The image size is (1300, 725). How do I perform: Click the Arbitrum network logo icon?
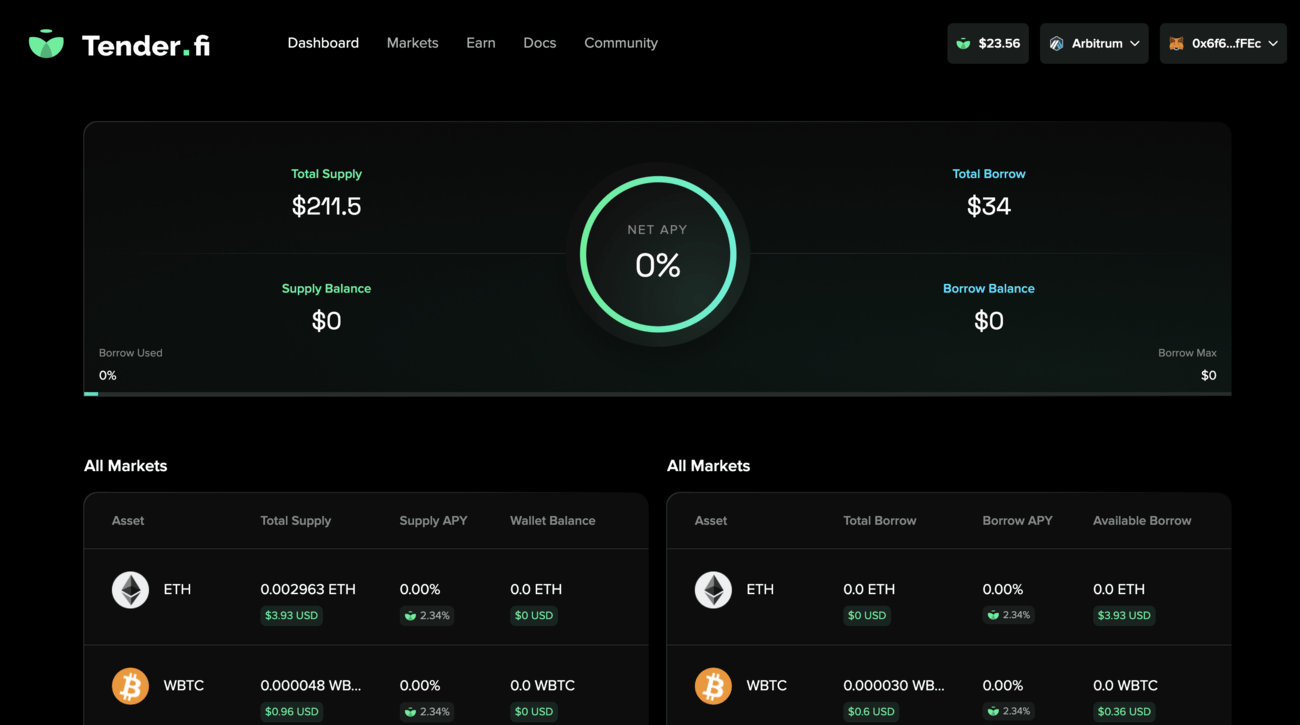coord(1057,44)
